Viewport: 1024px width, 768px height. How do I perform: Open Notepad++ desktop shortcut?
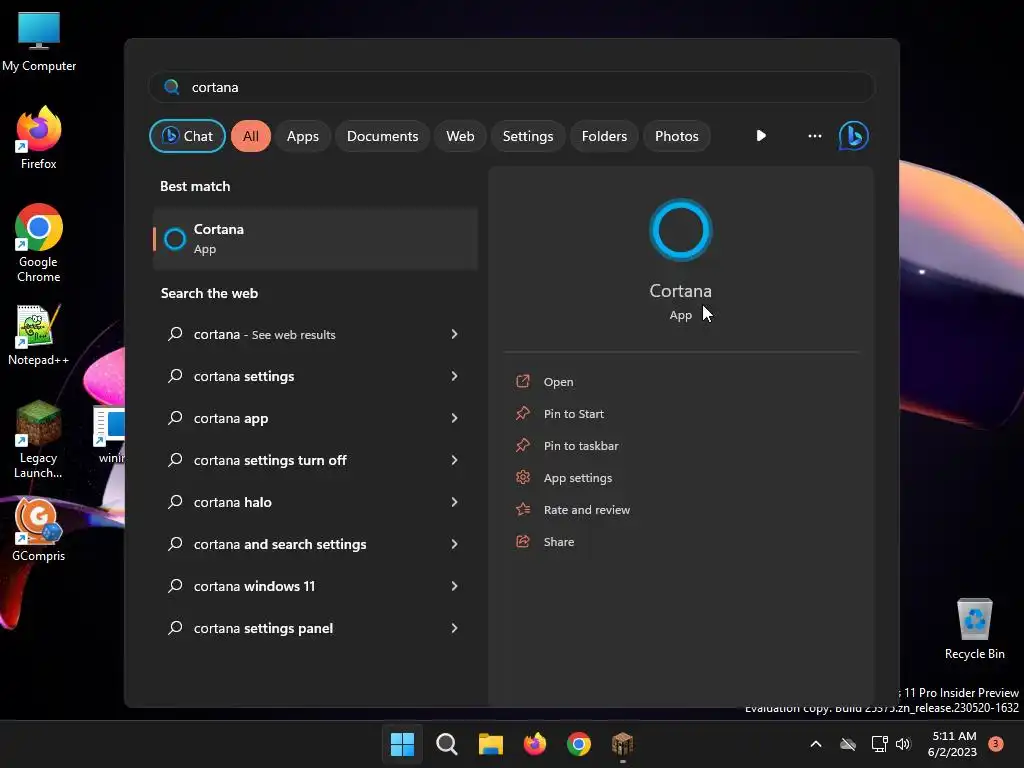point(39,335)
